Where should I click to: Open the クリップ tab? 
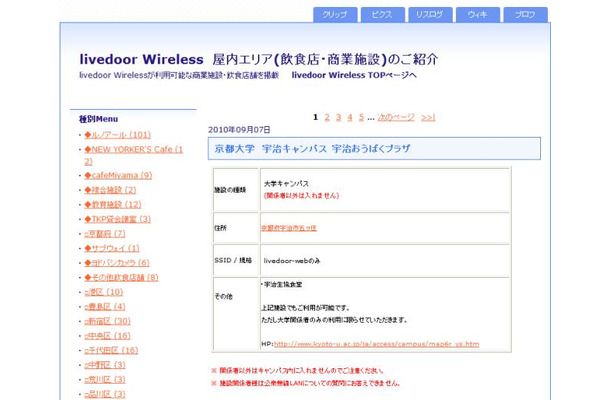[x=335, y=15]
